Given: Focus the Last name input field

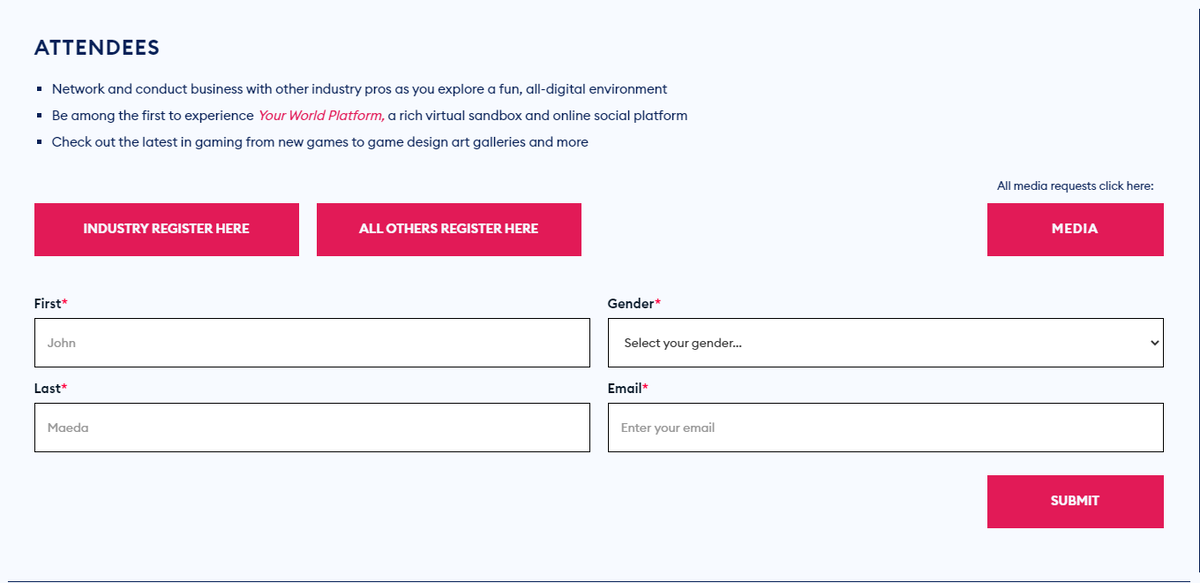Looking at the screenshot, I should point(312,428).
